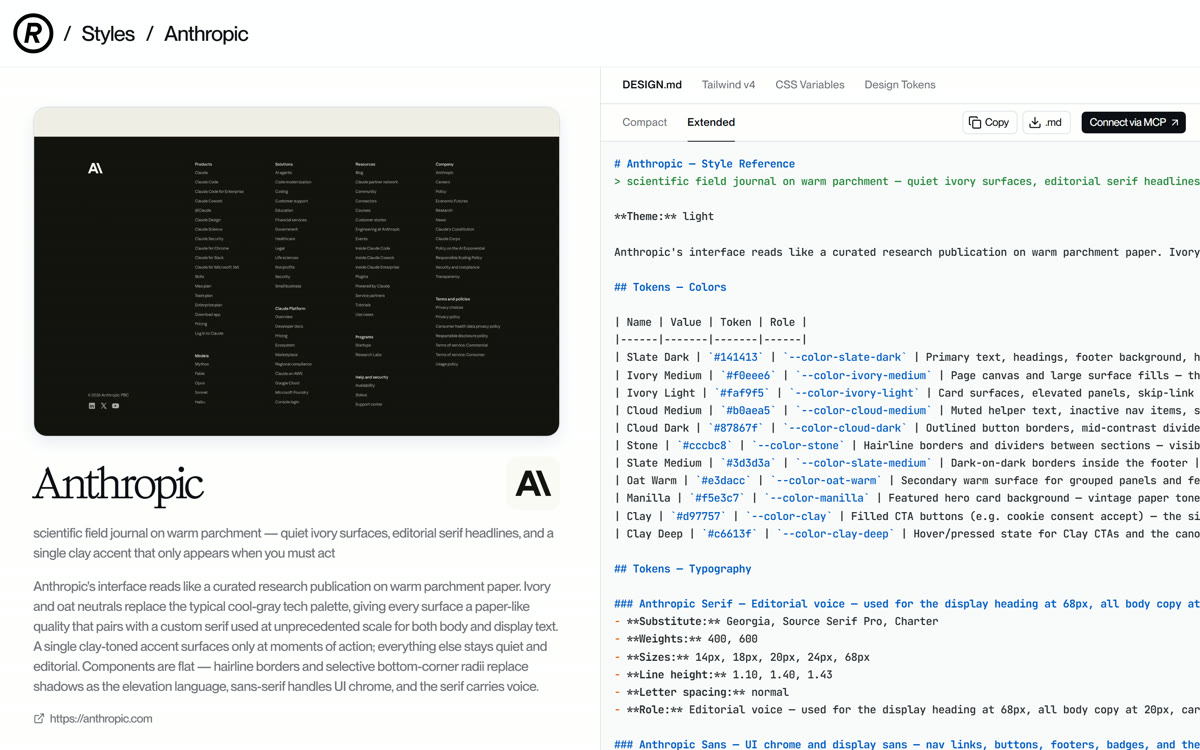Click the '### Anthropic Sans' heading line
This screenshot has height=750, width=1200.
[907, 745]
